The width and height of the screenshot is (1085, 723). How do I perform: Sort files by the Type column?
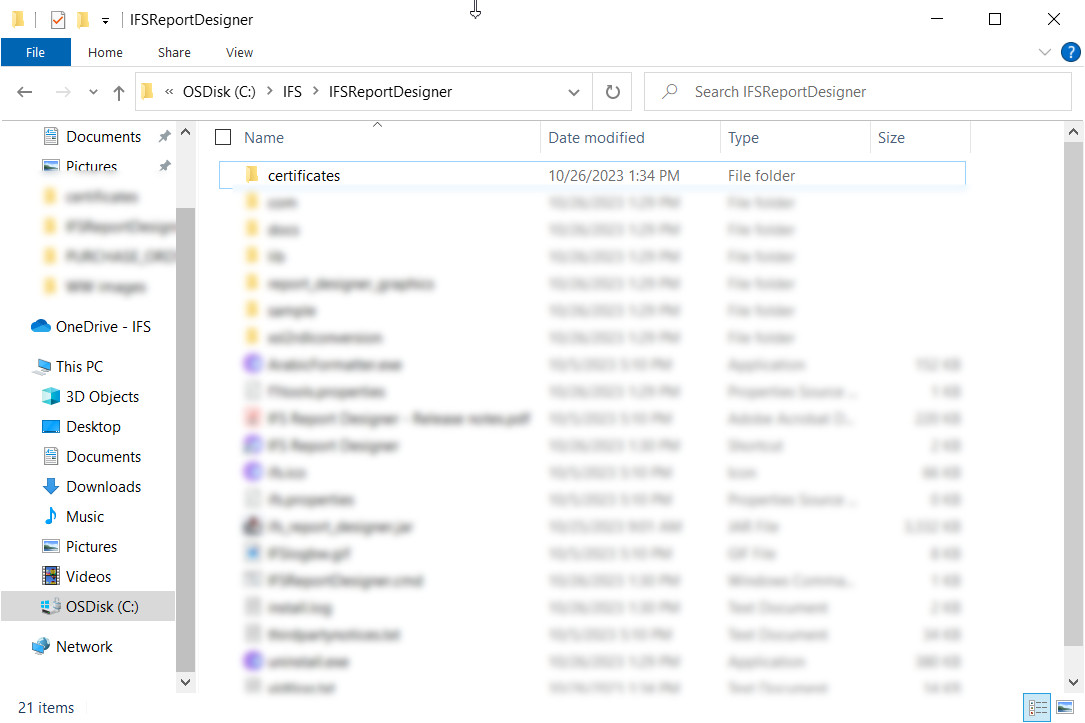(x=743, y=138)
